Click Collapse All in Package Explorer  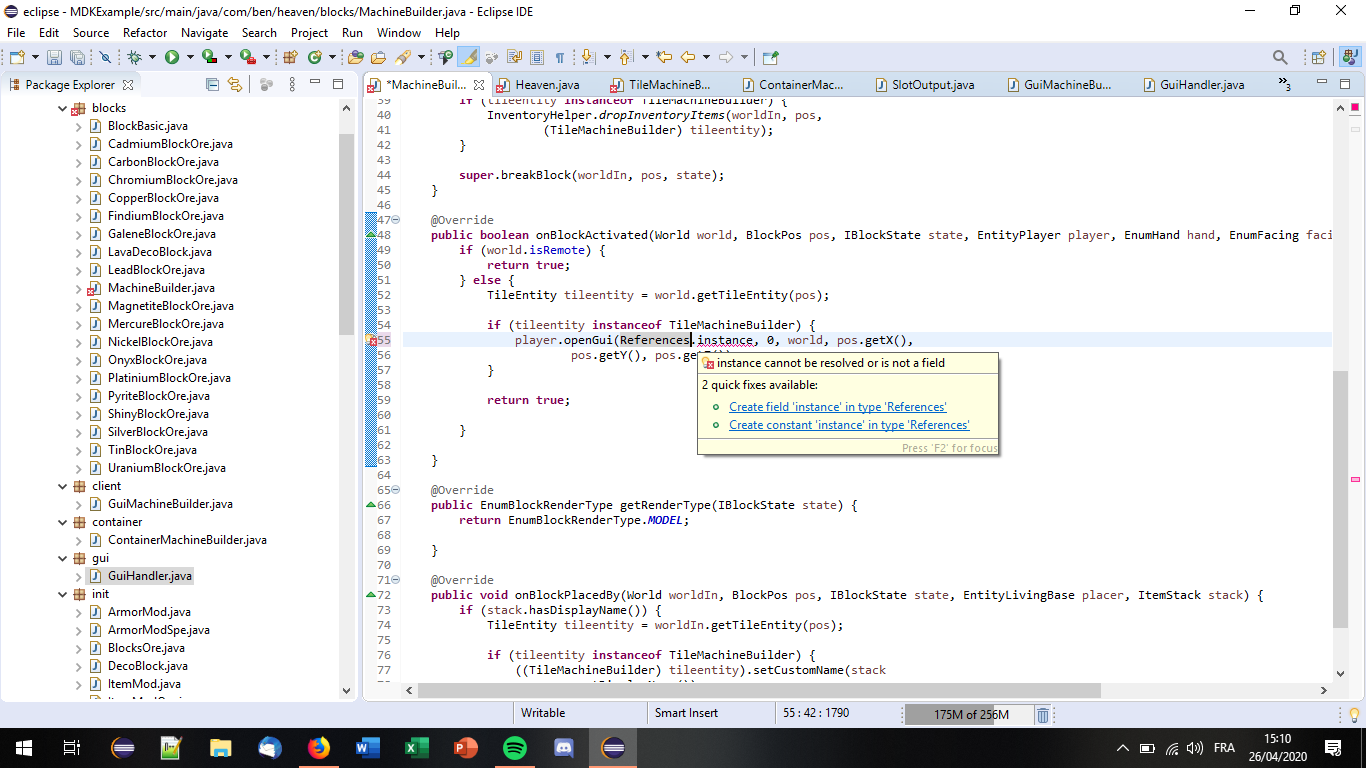tap(212, 85)
